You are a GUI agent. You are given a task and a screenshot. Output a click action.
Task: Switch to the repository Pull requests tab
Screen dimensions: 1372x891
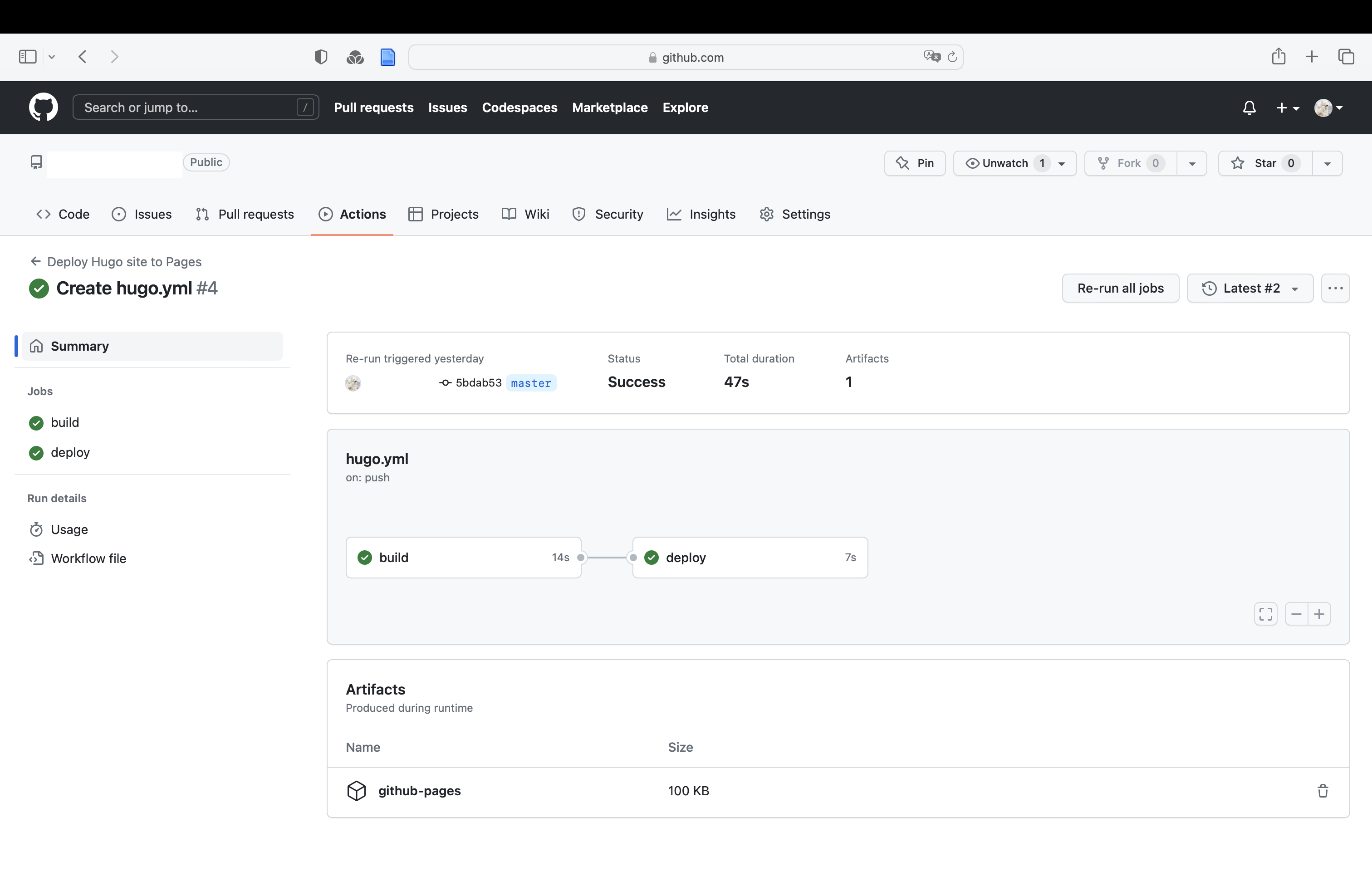pyautogui.click(x=245, y=214)
